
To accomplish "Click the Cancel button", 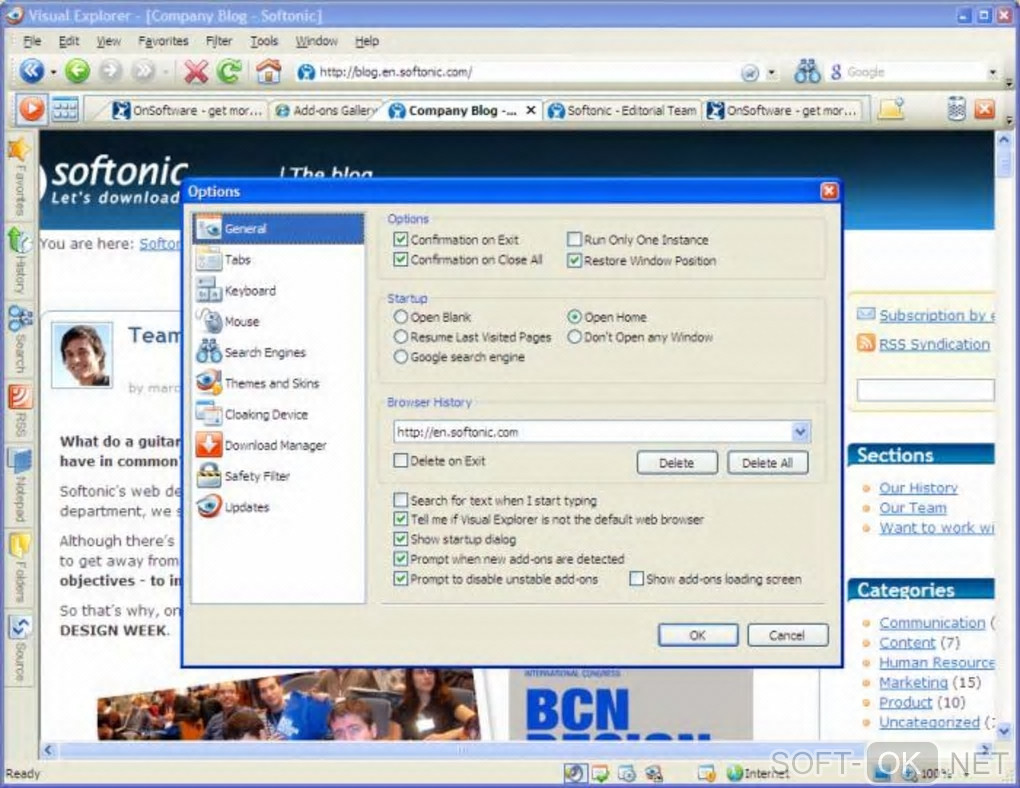I will click(x=787, y=635).
